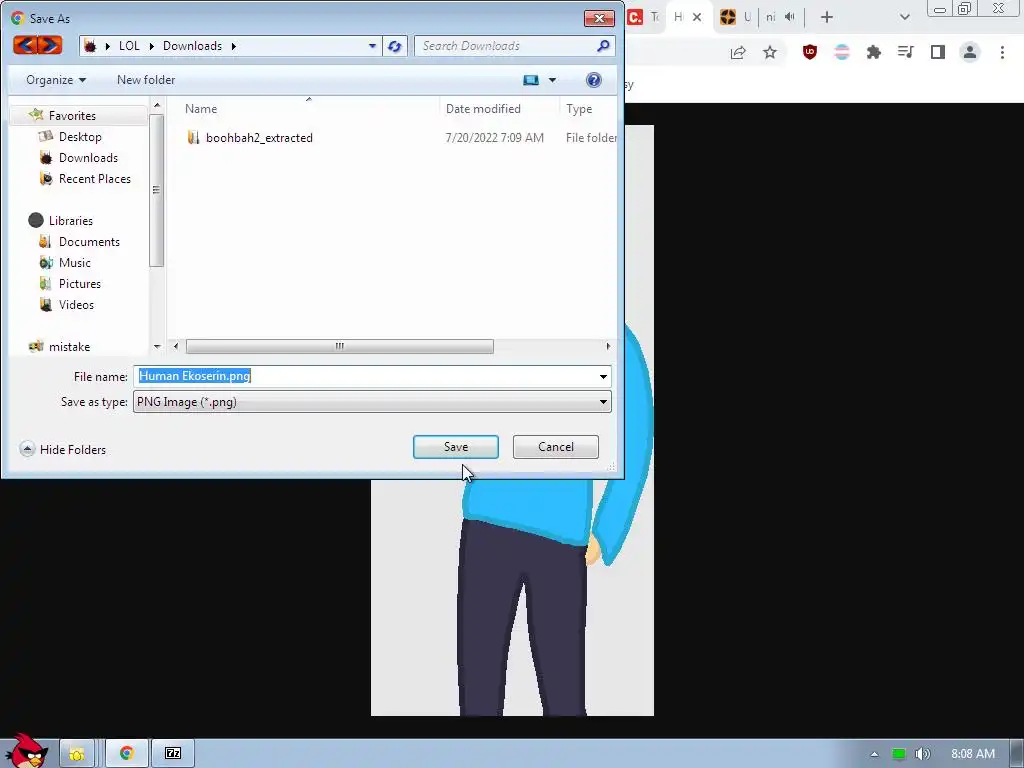Click the search magnifier icon
This screenshot has width=1024, height=768.
pos(603,46)
